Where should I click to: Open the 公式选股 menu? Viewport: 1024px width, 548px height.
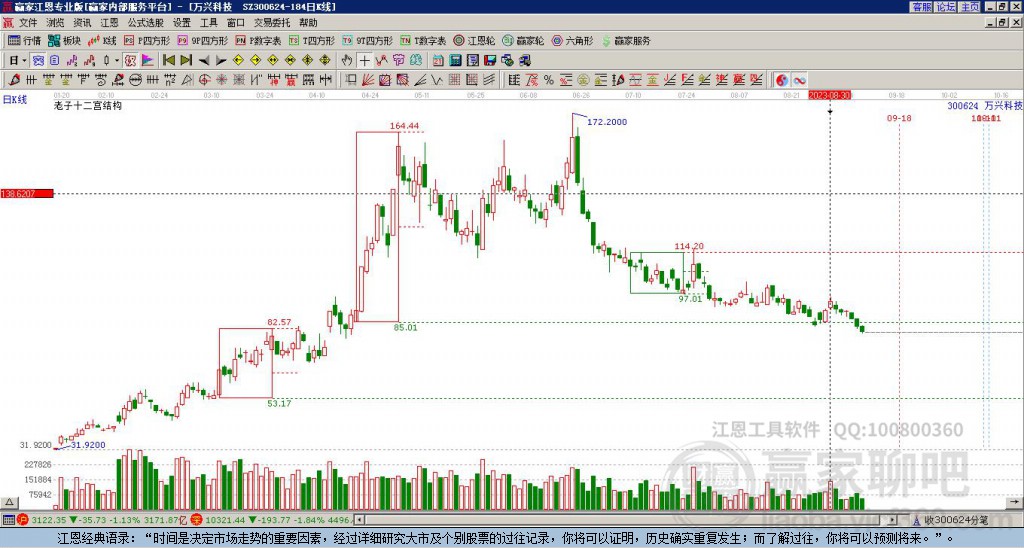(146, 23)
